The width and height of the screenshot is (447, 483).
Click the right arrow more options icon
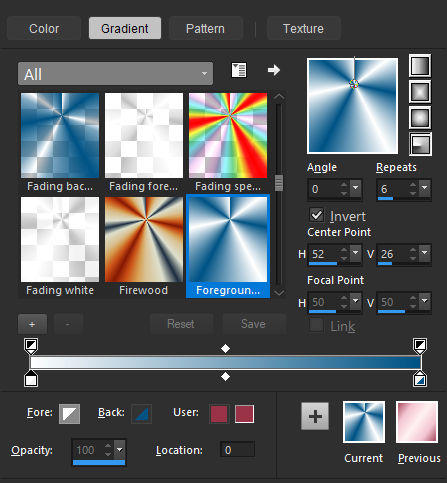(274, 70)
